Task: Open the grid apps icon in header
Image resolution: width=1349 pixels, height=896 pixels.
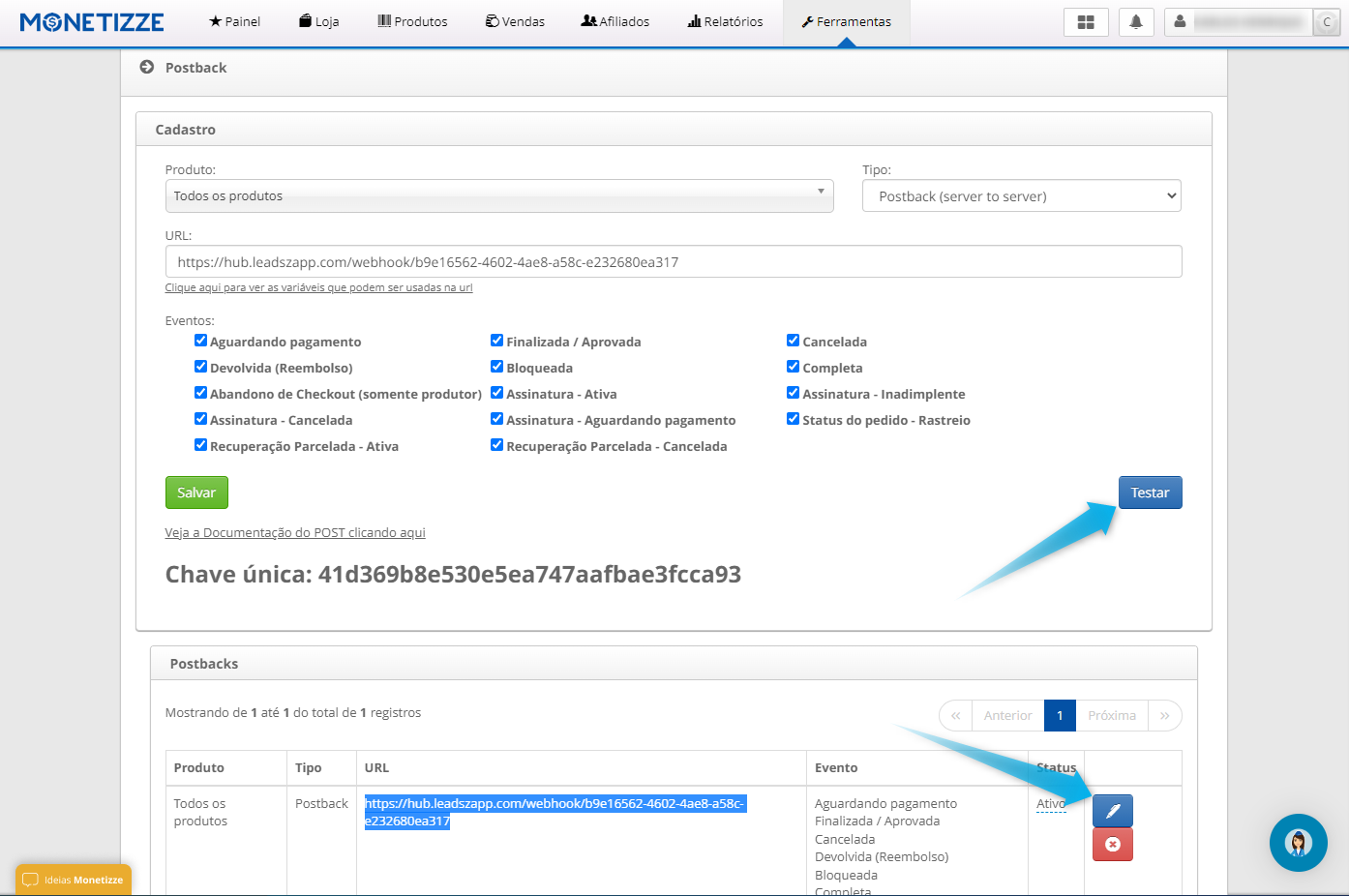Action: (1086, 22)
